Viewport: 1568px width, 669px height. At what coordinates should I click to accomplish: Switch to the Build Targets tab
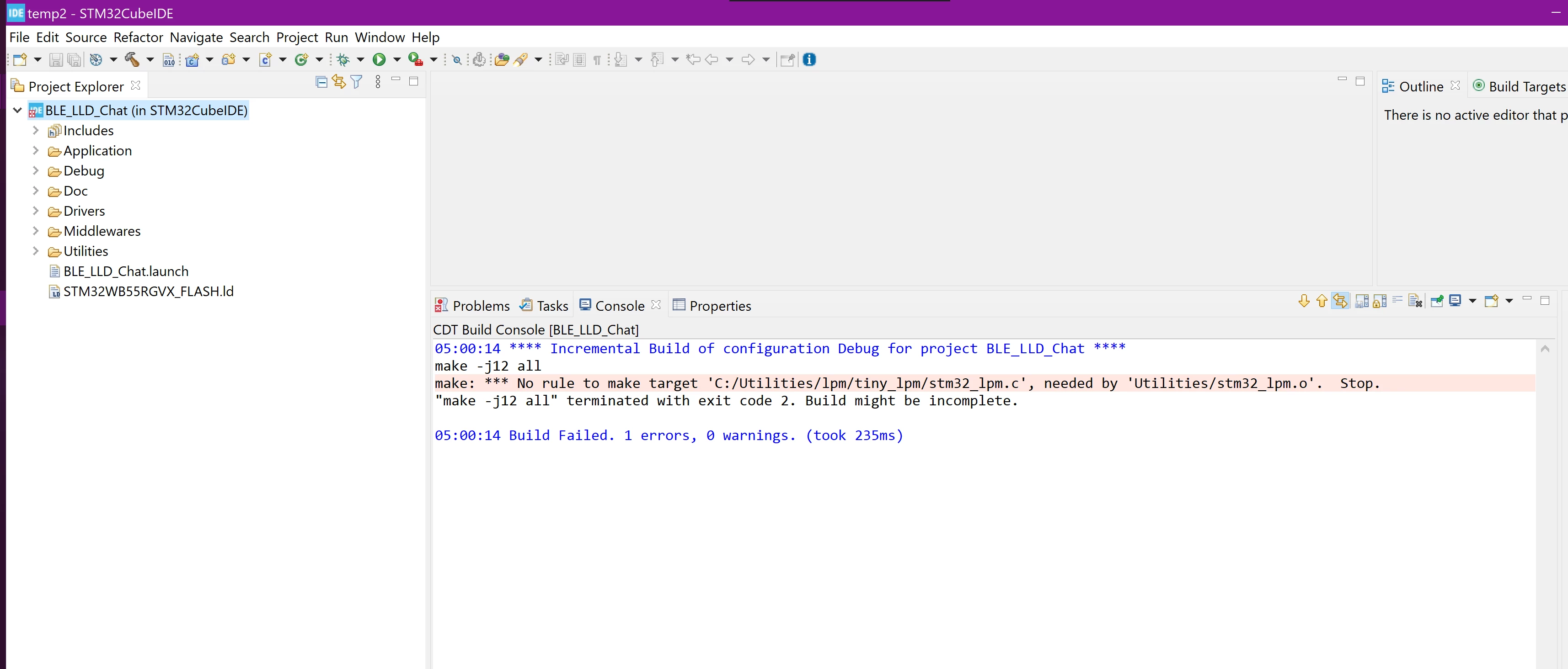click(1520, 87)
